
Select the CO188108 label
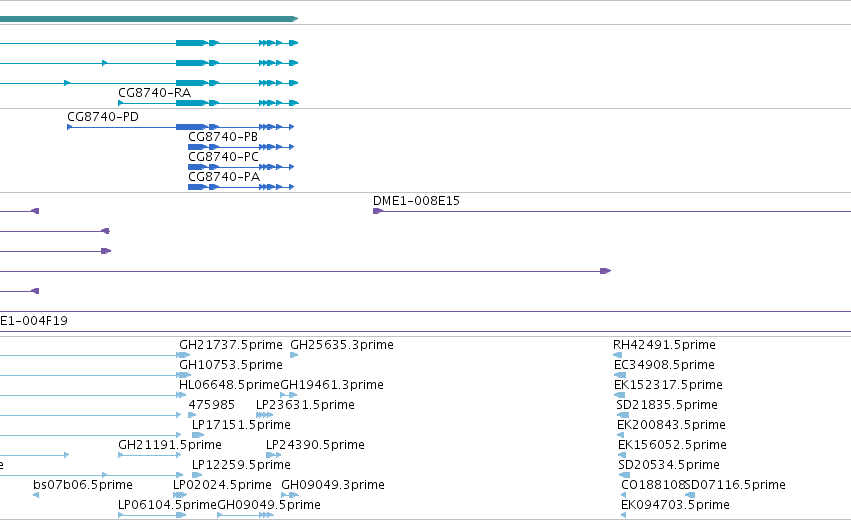(653, 485)
